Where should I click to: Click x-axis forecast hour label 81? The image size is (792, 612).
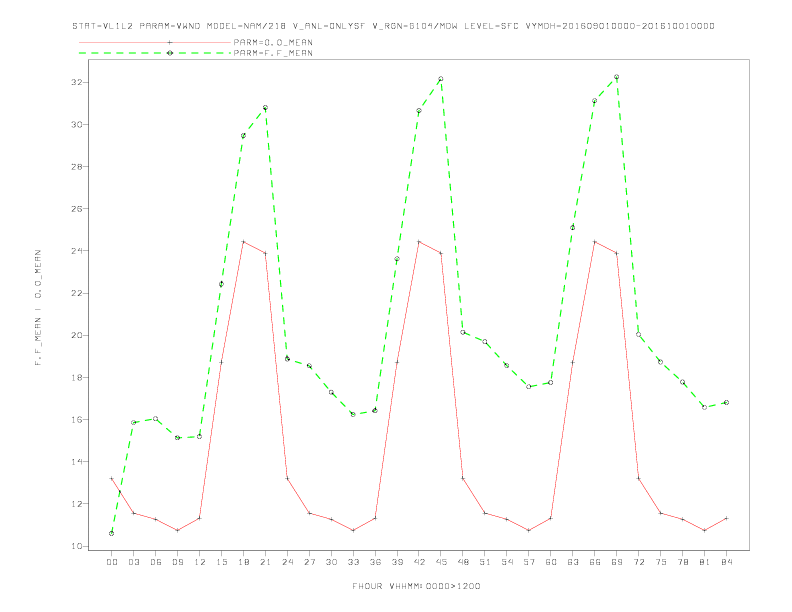pos(705,562)
